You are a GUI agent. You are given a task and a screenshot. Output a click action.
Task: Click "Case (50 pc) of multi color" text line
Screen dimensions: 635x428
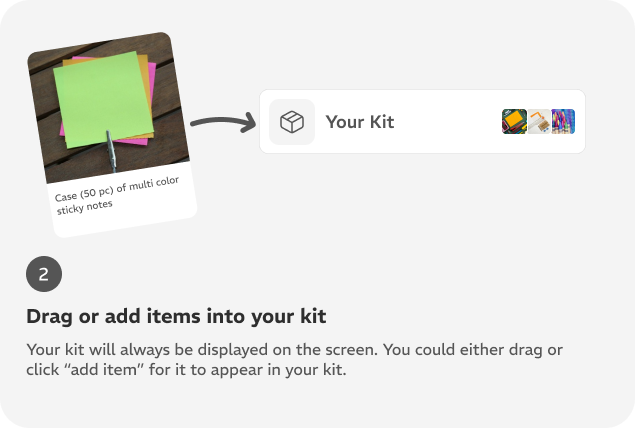(x=117, y=189)
